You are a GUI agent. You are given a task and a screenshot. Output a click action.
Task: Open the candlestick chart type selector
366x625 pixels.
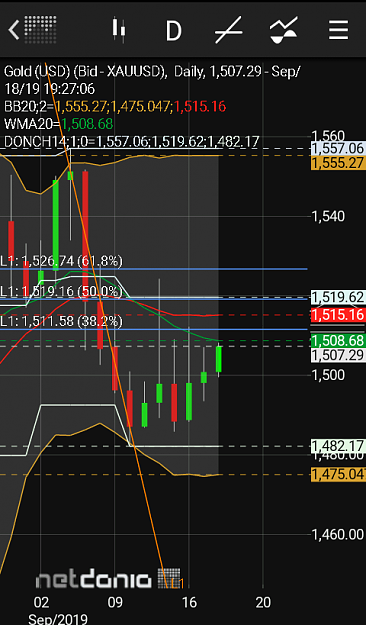click(x=118, y=29)
